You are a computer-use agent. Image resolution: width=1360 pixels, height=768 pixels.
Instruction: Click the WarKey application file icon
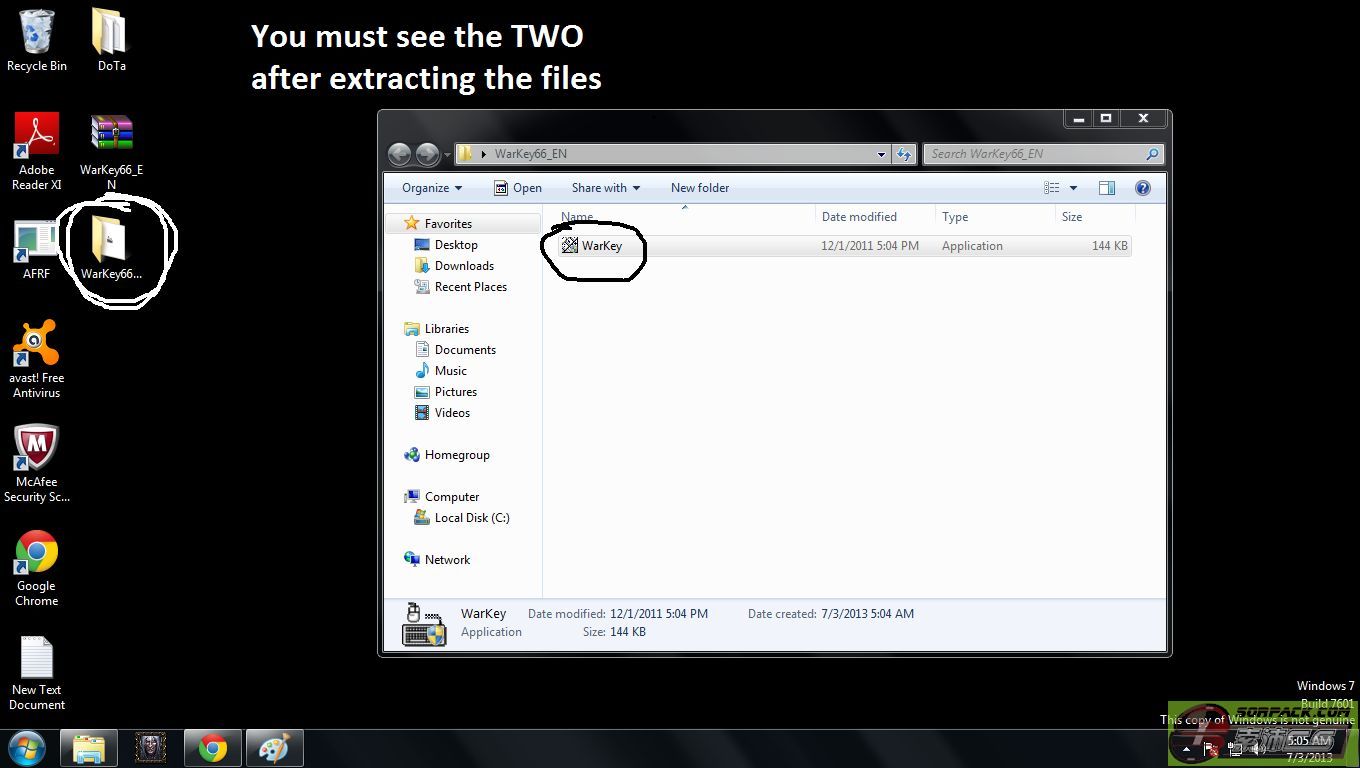point(570,245)
